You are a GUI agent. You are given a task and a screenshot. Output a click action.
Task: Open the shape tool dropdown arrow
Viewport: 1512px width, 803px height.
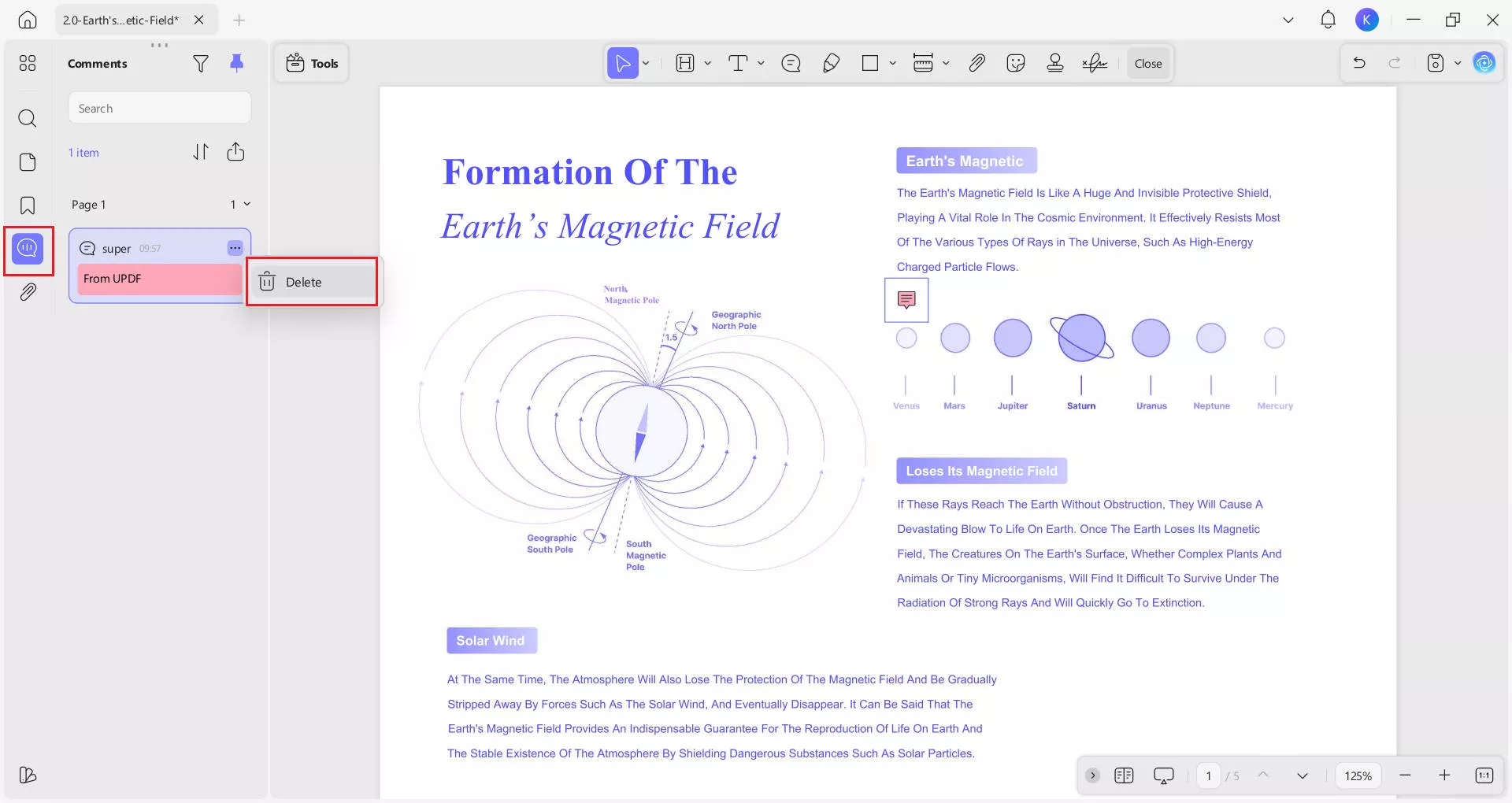point(892,63)
